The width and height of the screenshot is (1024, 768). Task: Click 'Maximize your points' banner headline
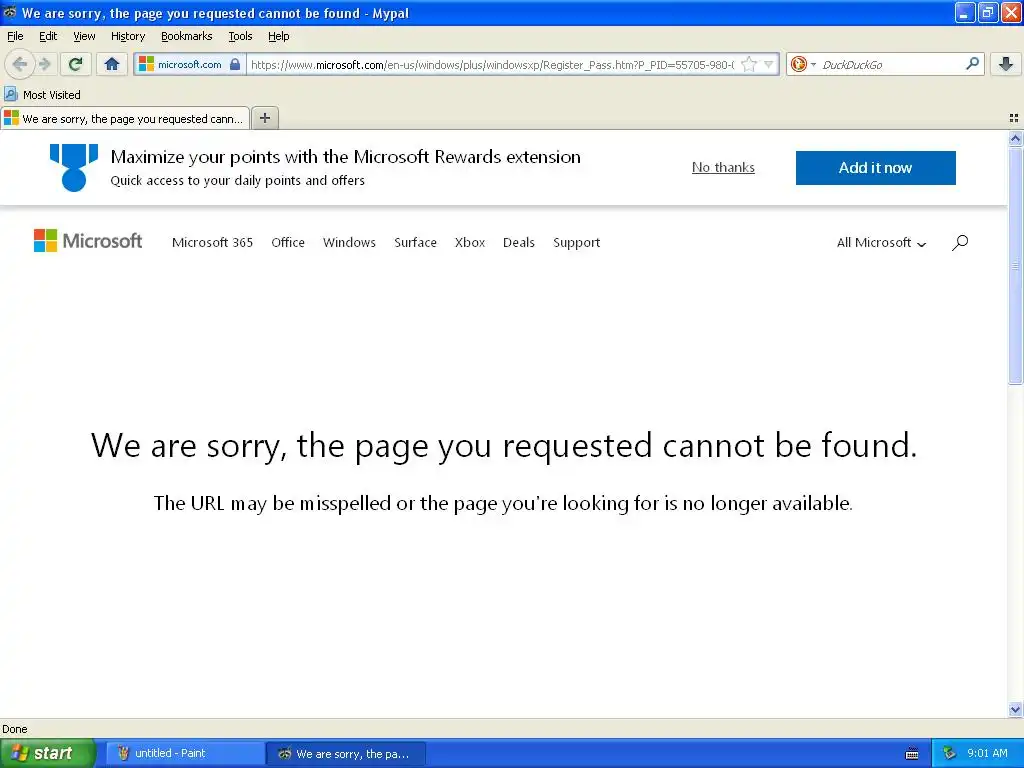[345, 157]
